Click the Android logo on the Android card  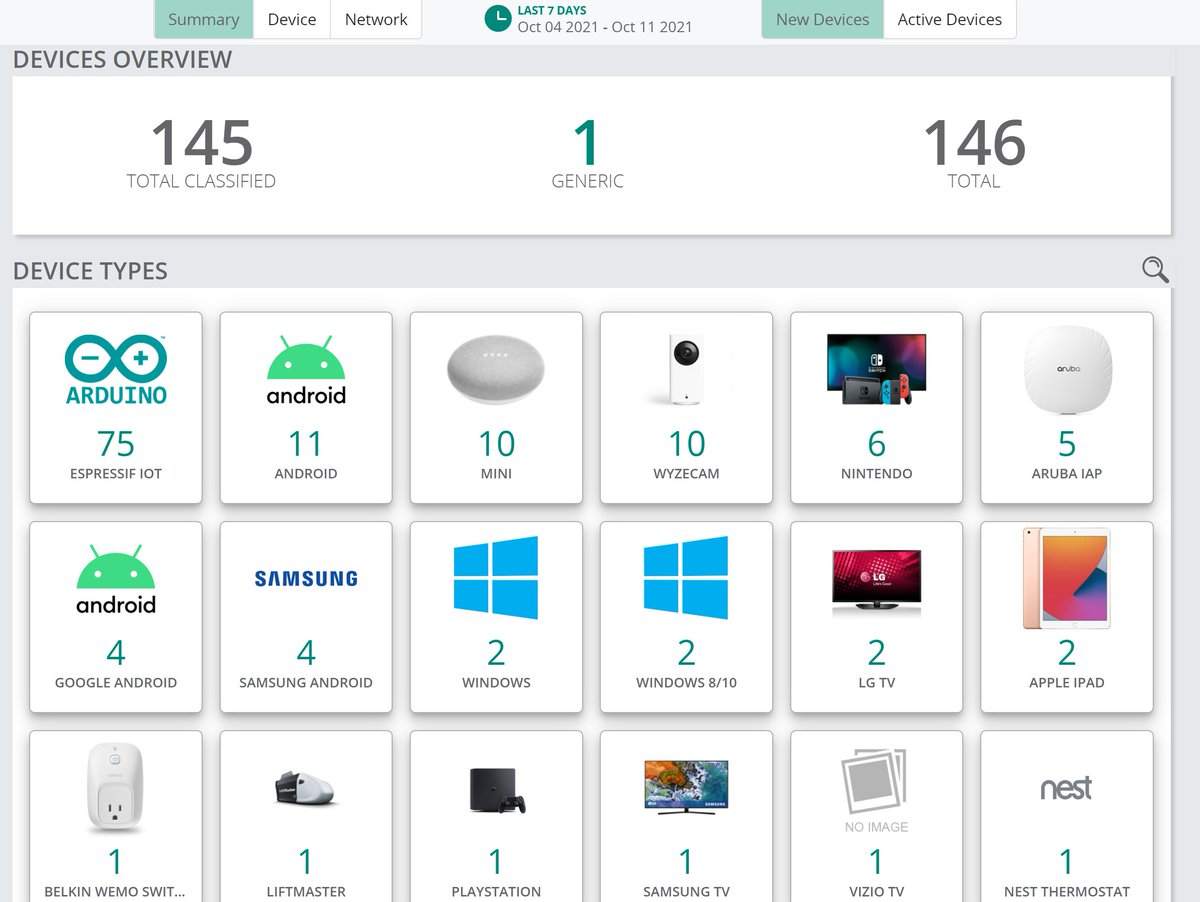tap(306, 369)
